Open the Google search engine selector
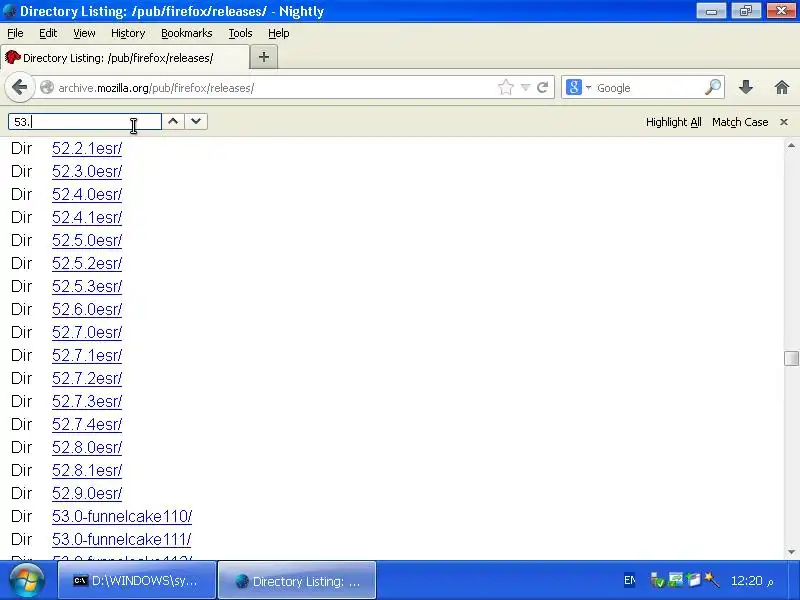 click(x=578, y=88)
